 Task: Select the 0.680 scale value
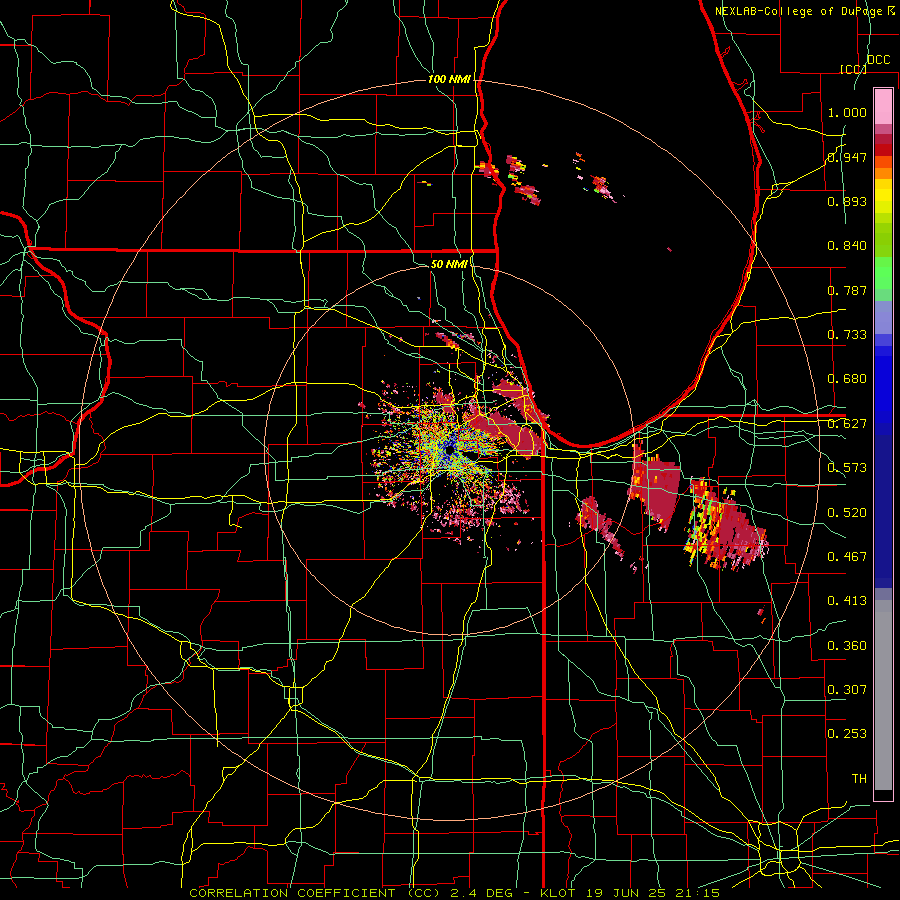tap(847, 379)
